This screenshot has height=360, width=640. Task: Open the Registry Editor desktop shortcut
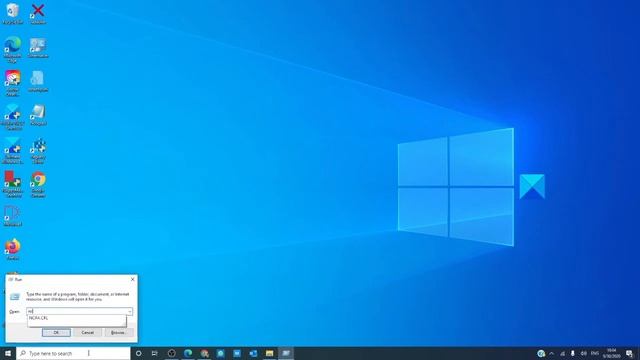(x=38, y=151)
